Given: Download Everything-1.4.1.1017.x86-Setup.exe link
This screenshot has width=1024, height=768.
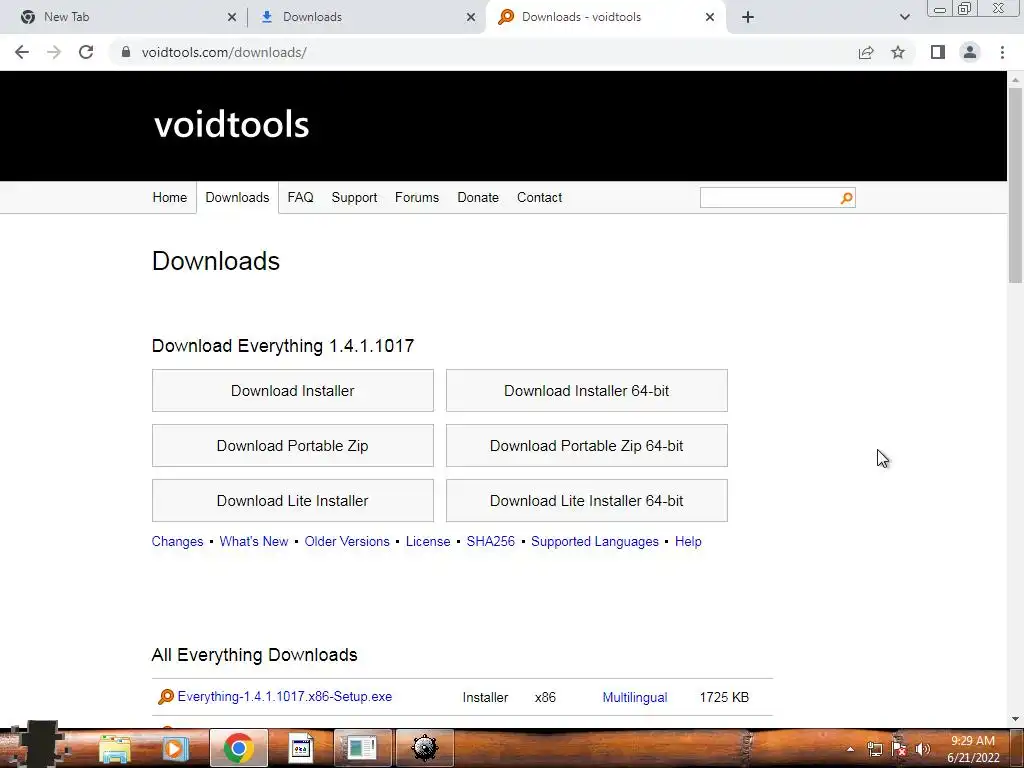Looking at the screenshot, I should (x=285, y=697).
